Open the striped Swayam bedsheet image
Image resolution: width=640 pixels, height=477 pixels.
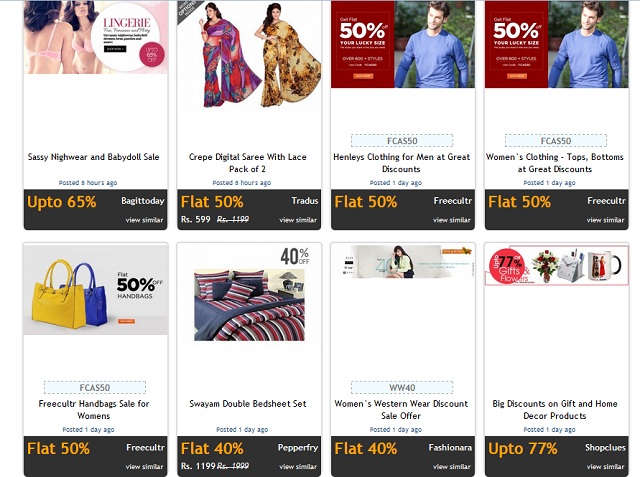click(x=249, y=295)
